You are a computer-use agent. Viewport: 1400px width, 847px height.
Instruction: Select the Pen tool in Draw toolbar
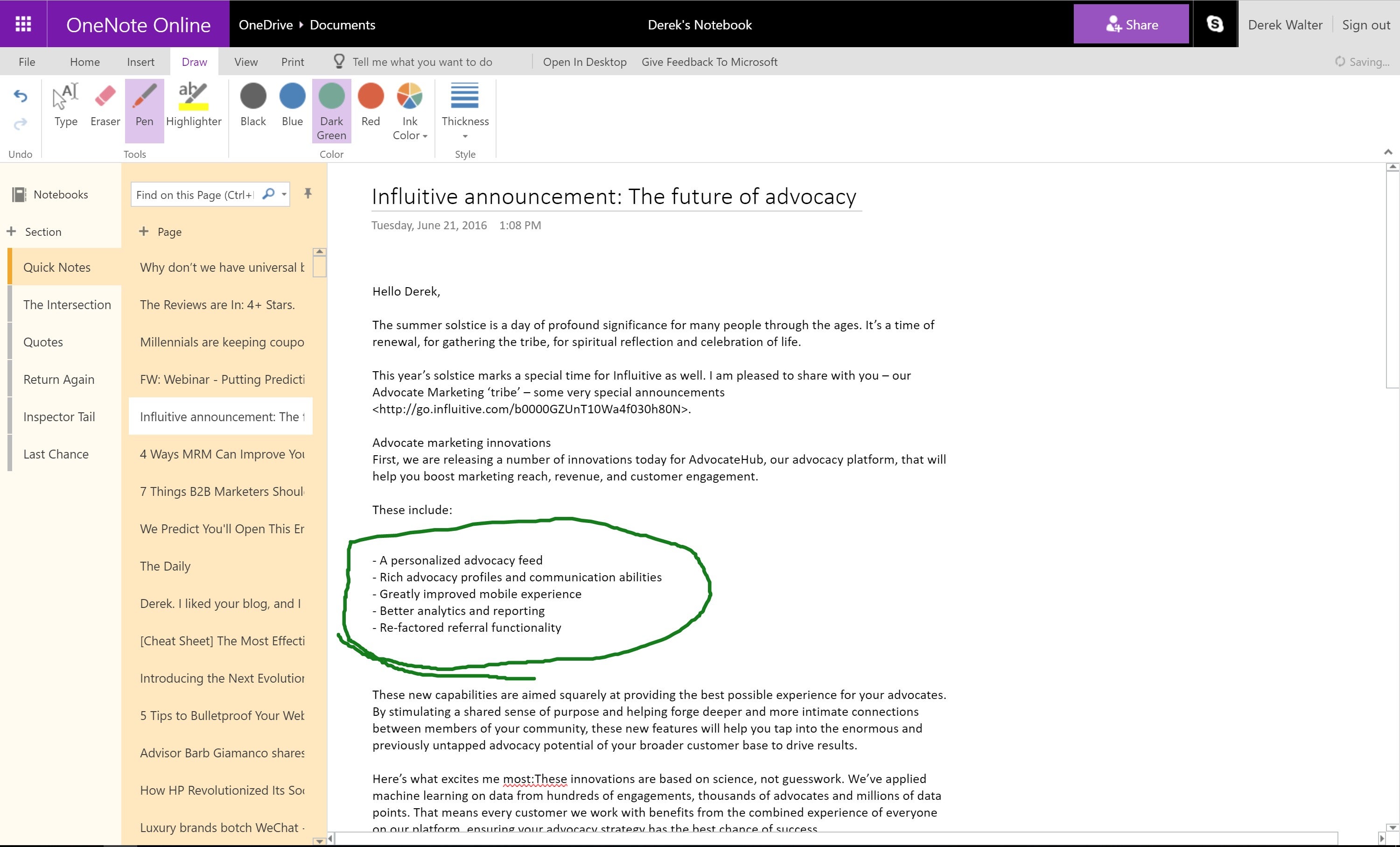[x=145, y=105]
